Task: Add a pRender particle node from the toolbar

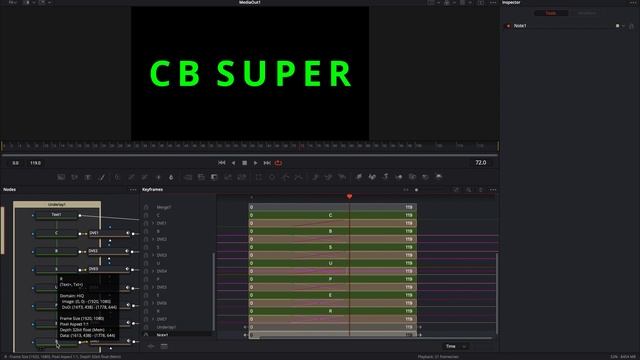Action: pos(342,177)
